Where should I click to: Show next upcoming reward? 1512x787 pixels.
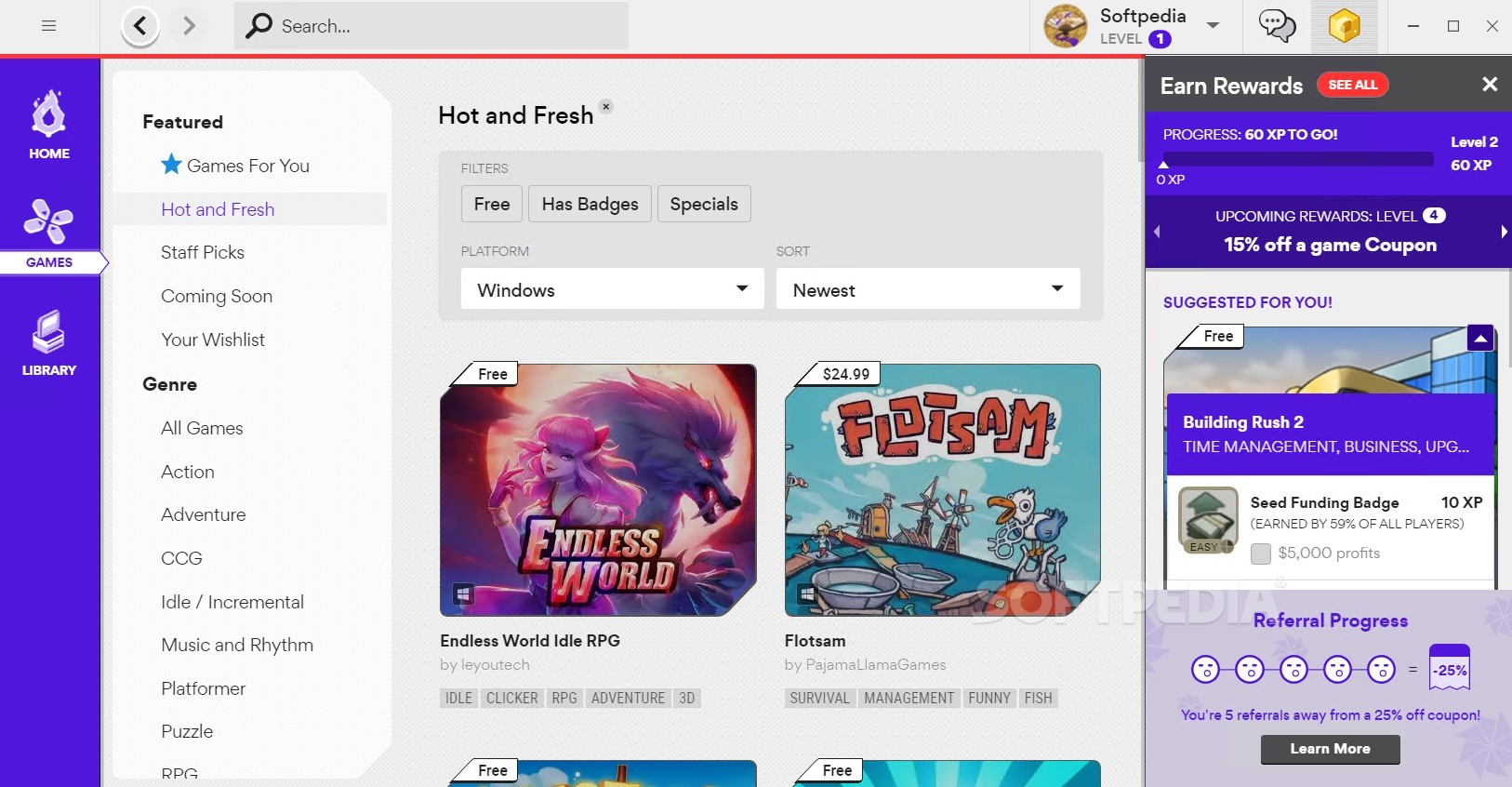pos(1504,232)
